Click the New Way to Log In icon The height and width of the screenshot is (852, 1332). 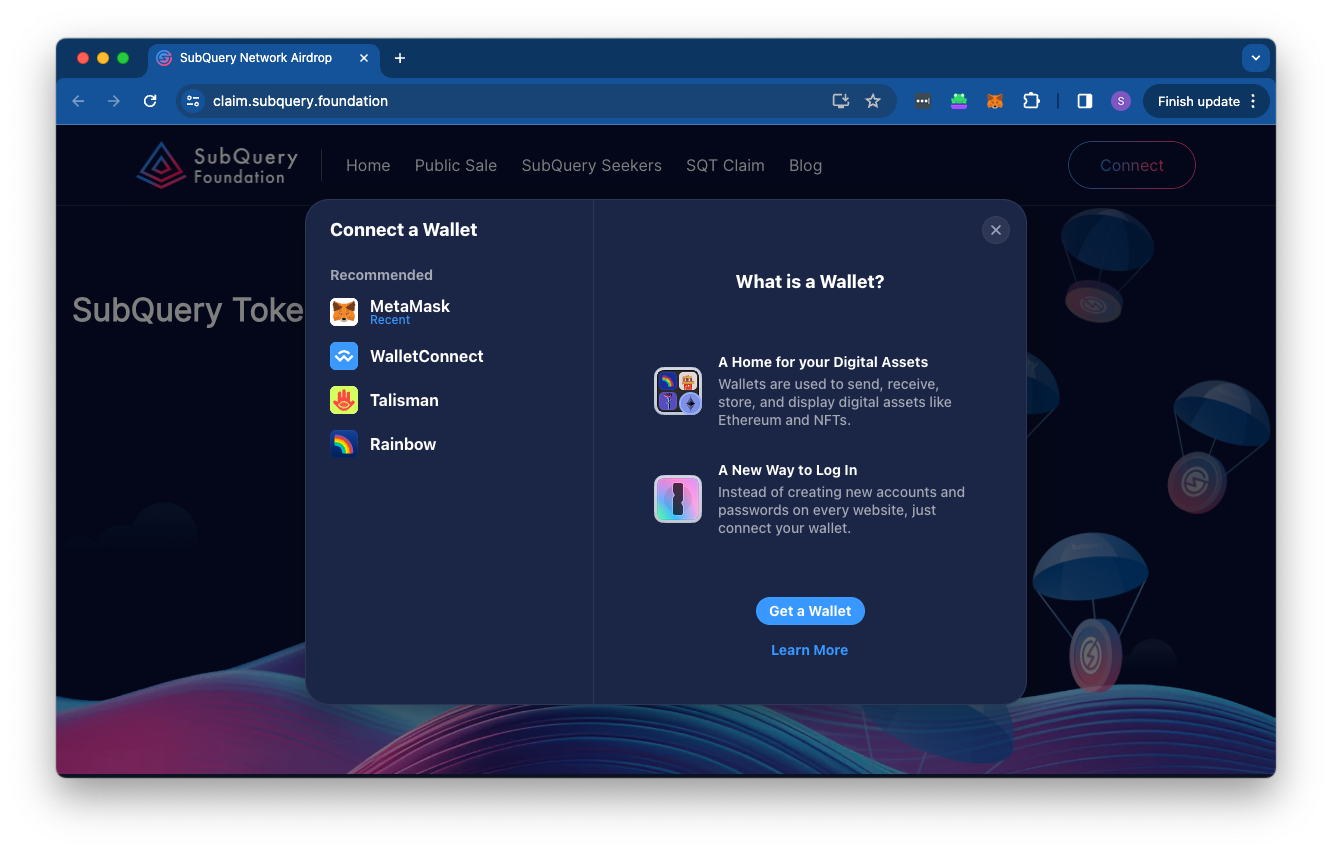(678, 499)
